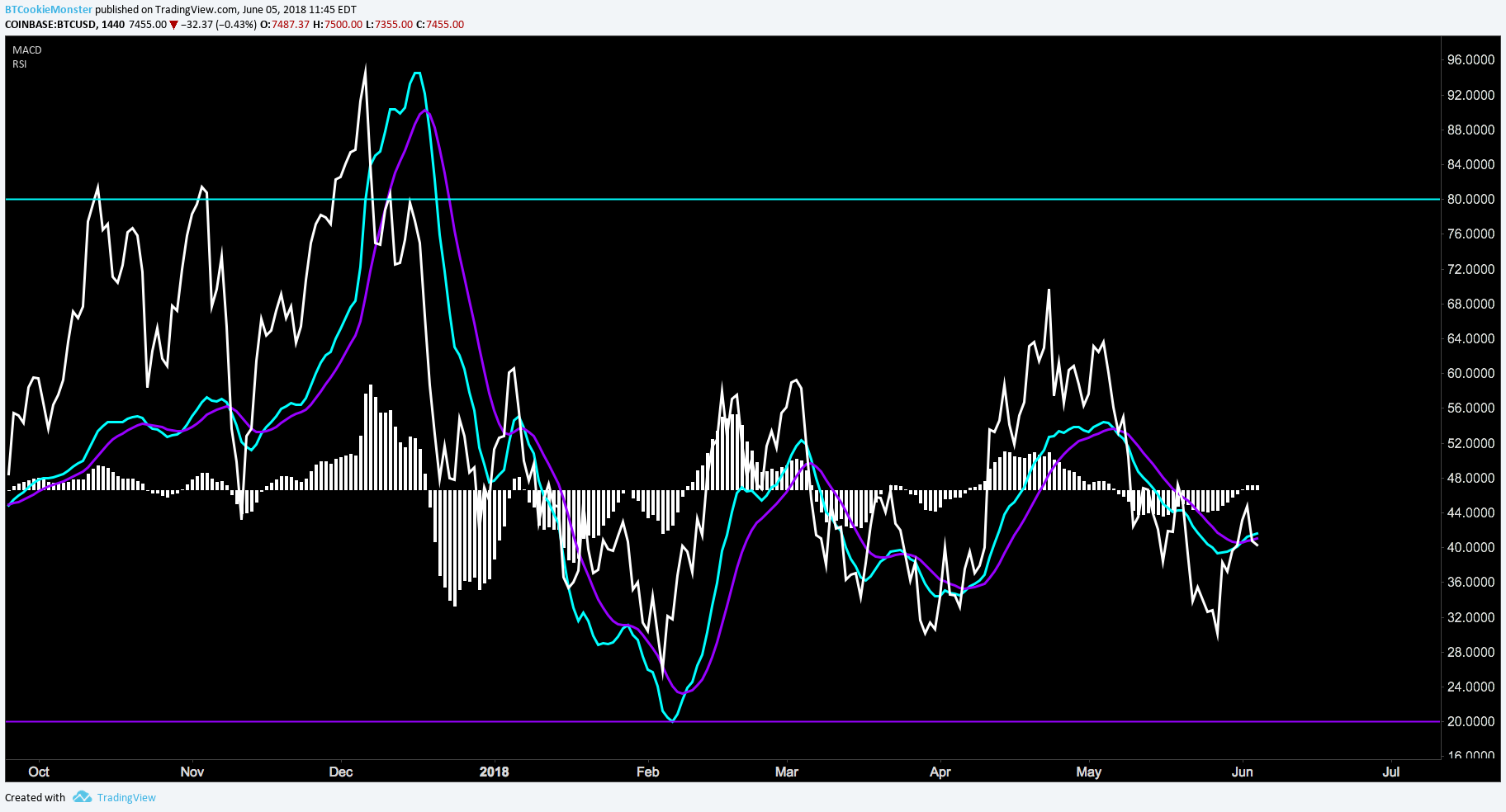Click the Jul time axis label
This screenshot has height=812, width=1506.
click(1391, 772)
